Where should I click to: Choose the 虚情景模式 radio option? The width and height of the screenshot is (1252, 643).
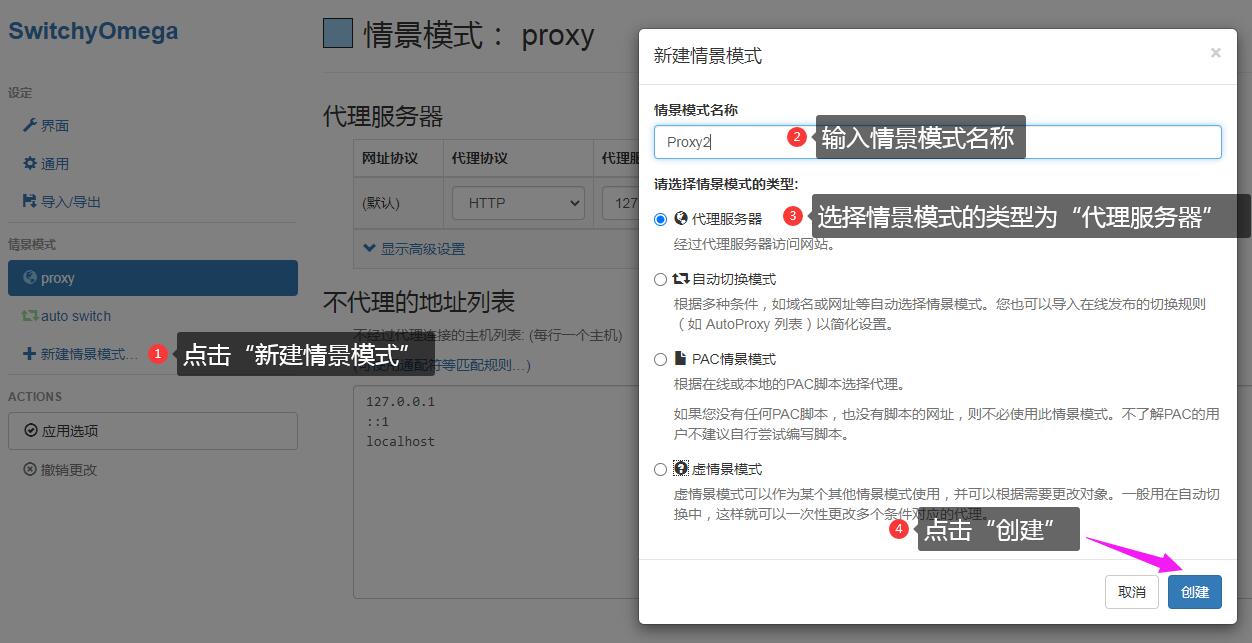(x=660, y=470)
